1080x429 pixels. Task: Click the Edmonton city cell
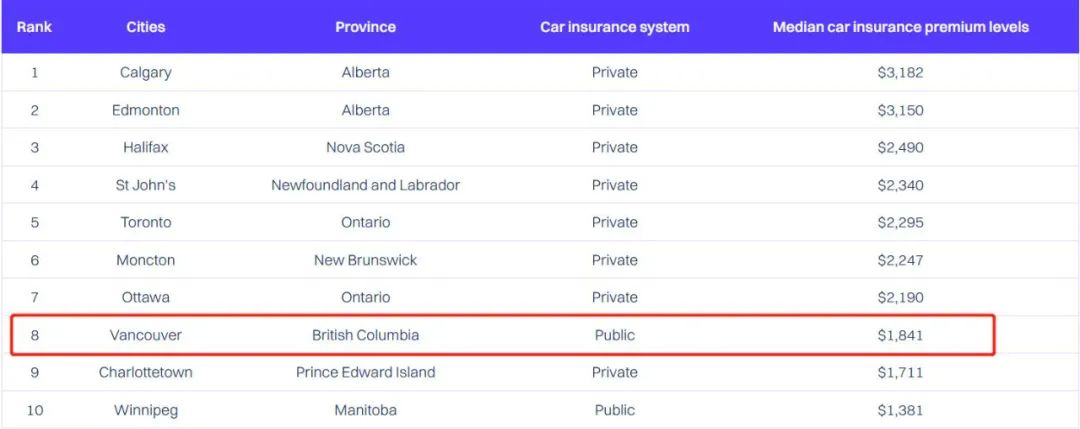pyautogui.click(x=145, y=110)
